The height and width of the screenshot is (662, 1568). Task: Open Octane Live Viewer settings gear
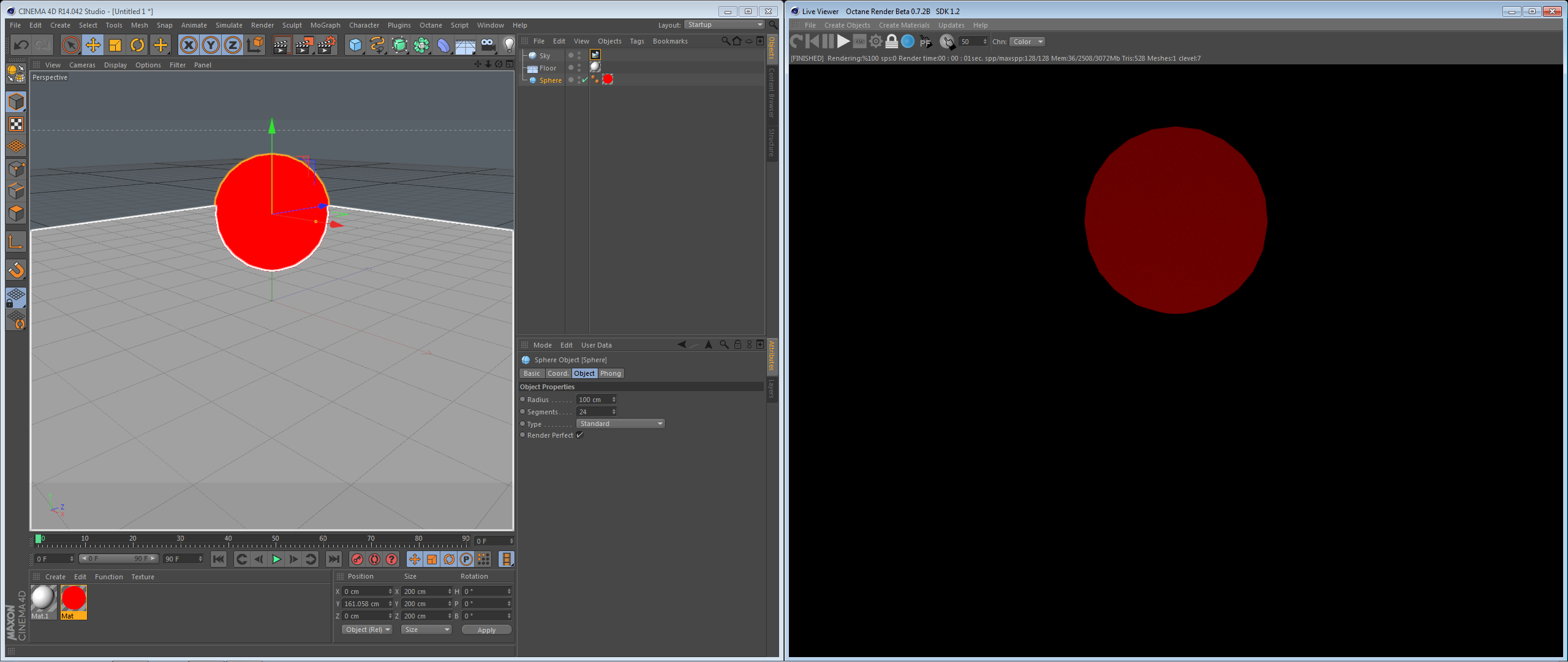(876, 42)
